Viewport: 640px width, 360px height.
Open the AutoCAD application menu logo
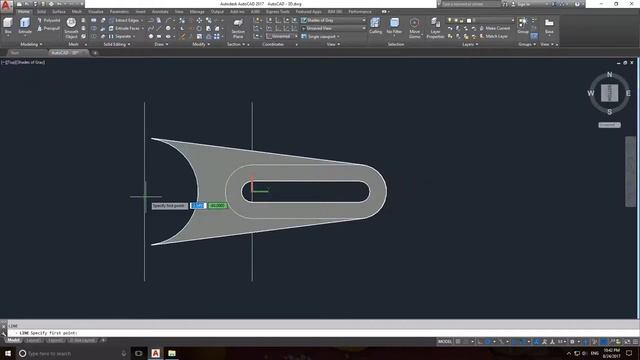6,5
